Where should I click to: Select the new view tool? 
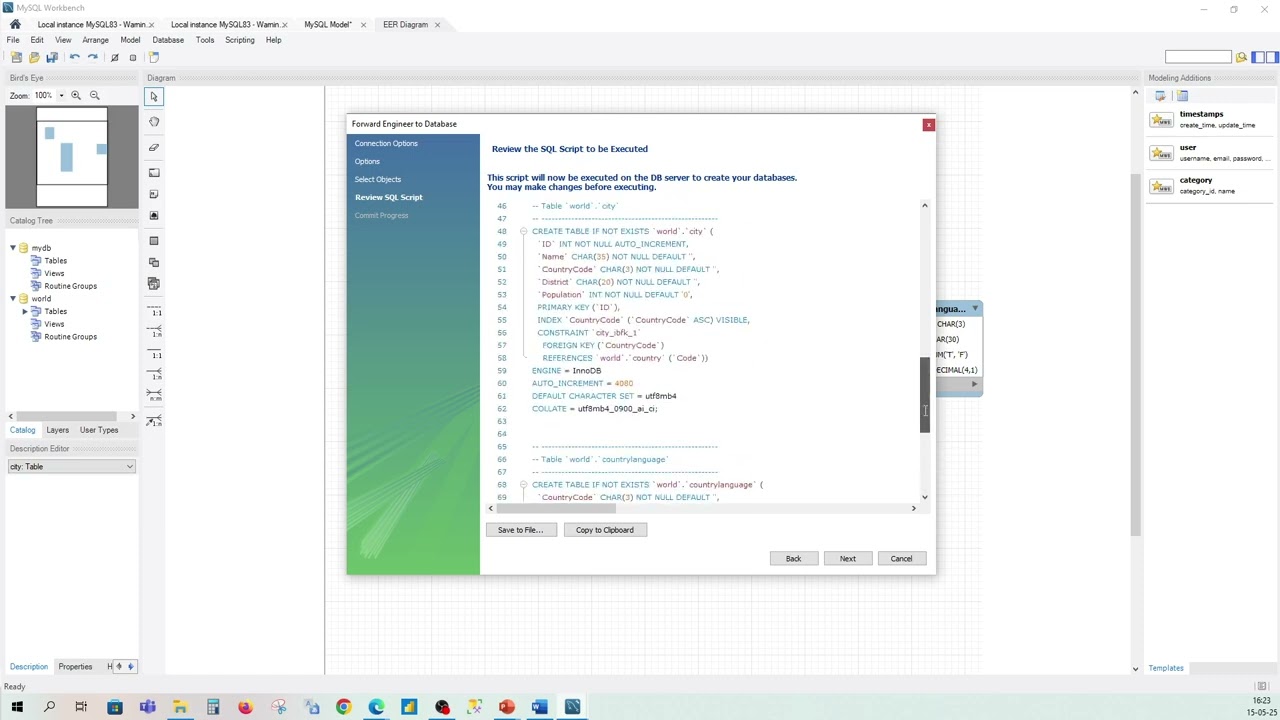click(x=154, y=262)
